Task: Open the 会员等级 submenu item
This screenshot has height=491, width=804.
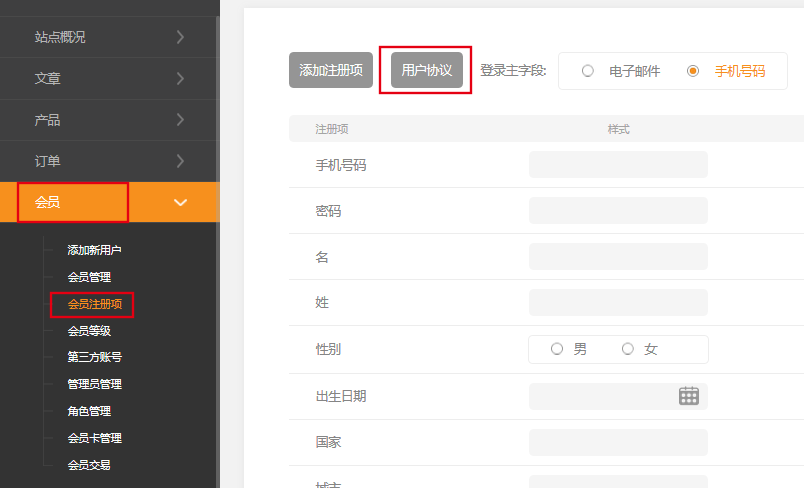Action: click(x=89, y=331)
